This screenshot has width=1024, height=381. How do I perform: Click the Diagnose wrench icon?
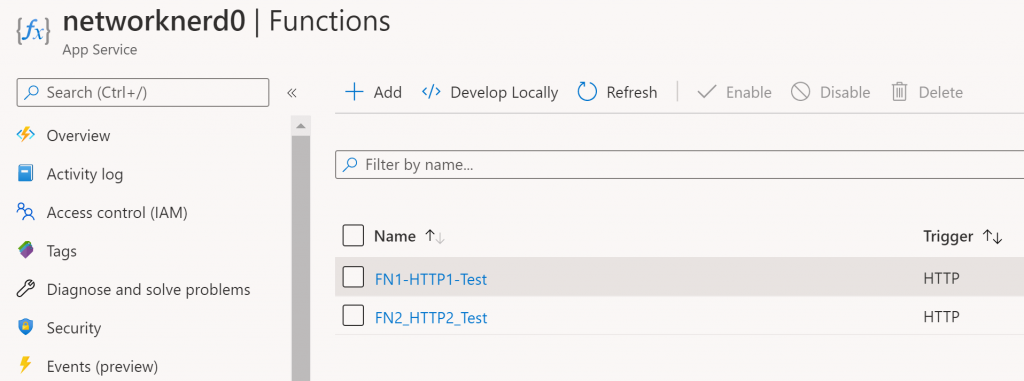click(x=25, y=289)
